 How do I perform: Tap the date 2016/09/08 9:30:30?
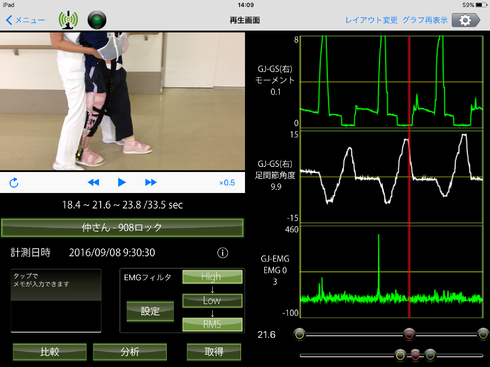coord(112,253)
